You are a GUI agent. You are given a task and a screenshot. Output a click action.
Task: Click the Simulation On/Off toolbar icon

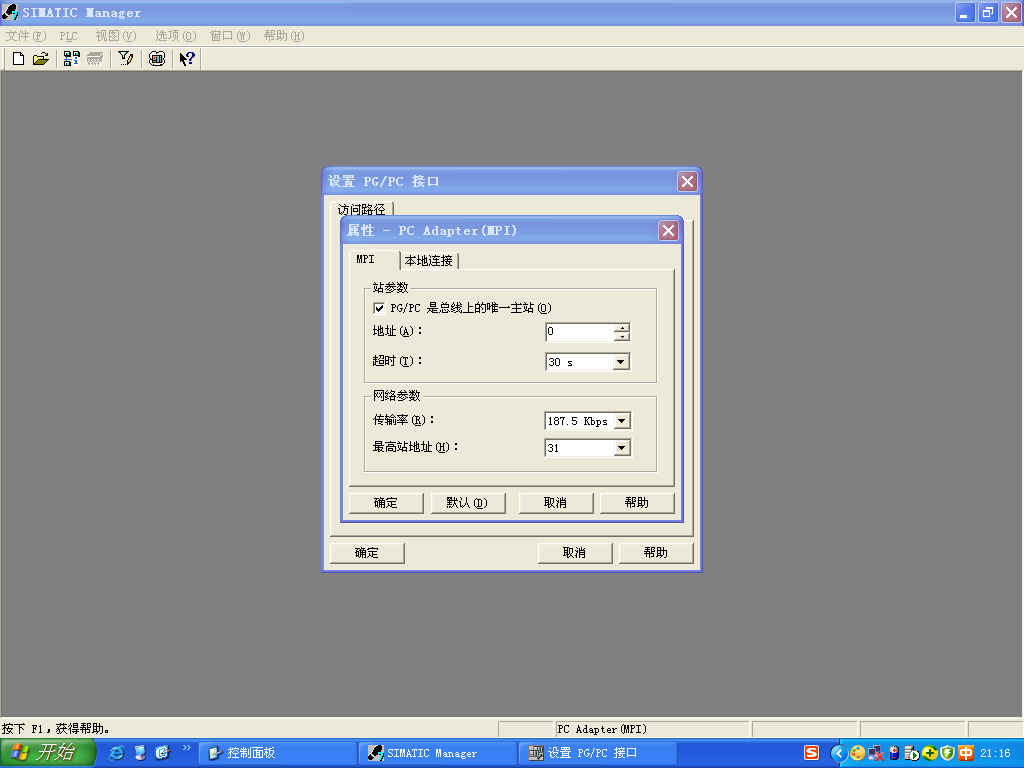157,59
